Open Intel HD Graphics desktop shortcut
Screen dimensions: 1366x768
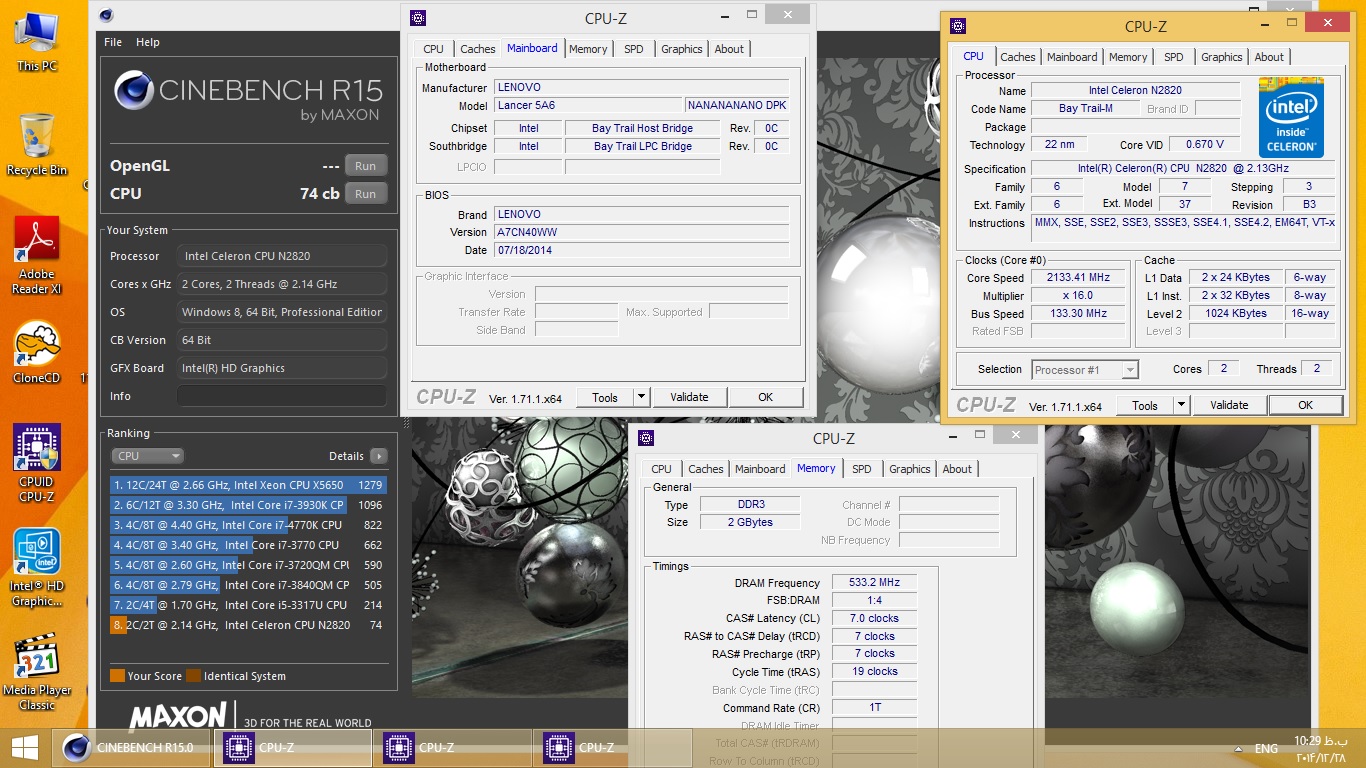[36, 567]
